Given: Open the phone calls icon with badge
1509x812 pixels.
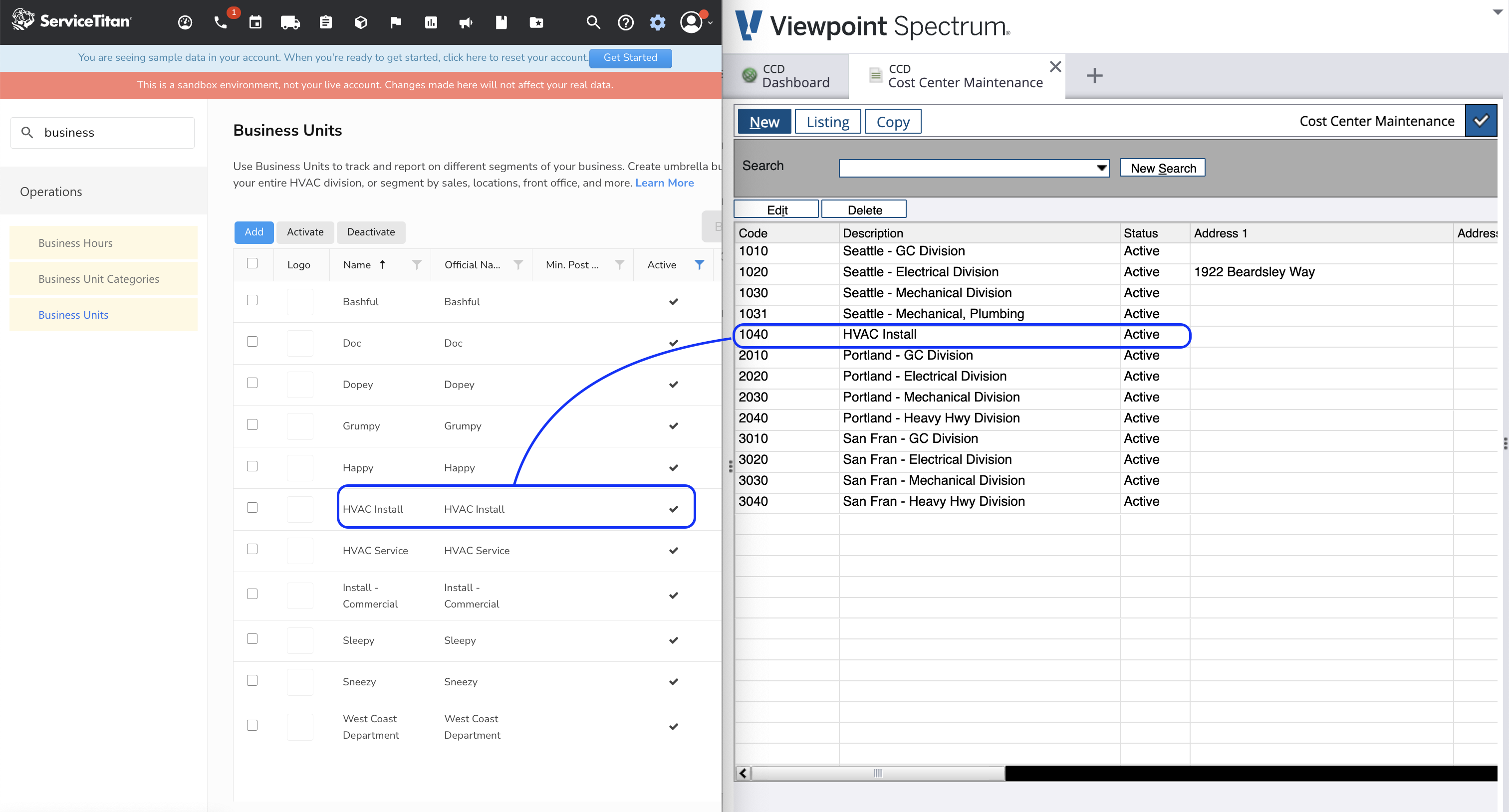Looking at the screenshot, I should (x=221, y=22).
